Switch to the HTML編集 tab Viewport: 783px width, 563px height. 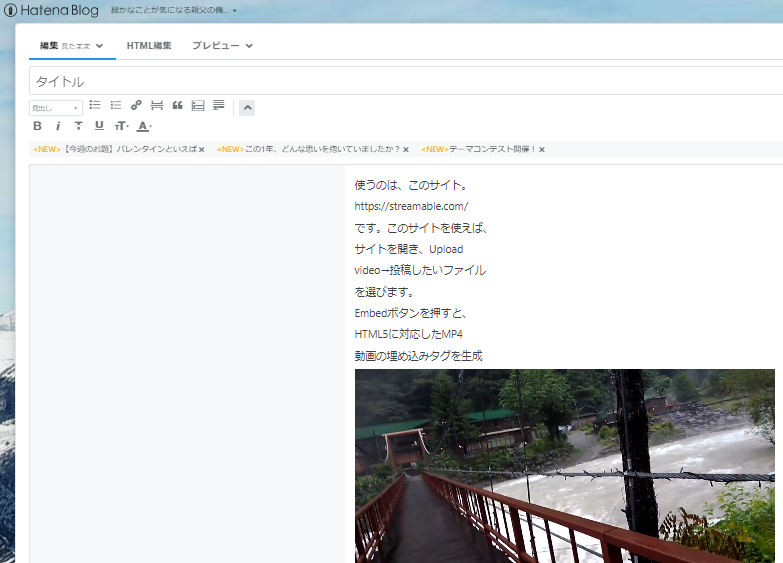[x=149, y=46]
